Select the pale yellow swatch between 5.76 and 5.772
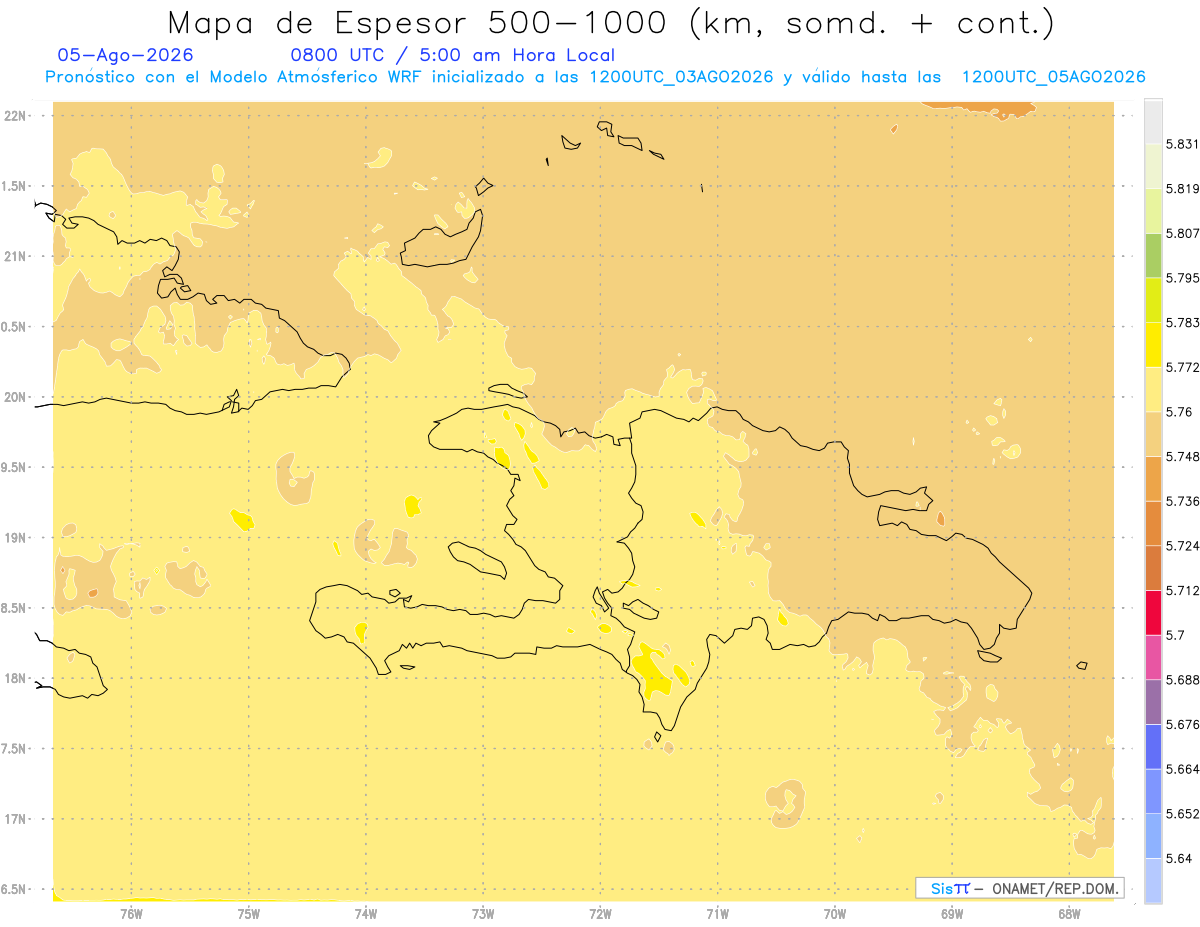1200x927 pixels. (1153, 389)
